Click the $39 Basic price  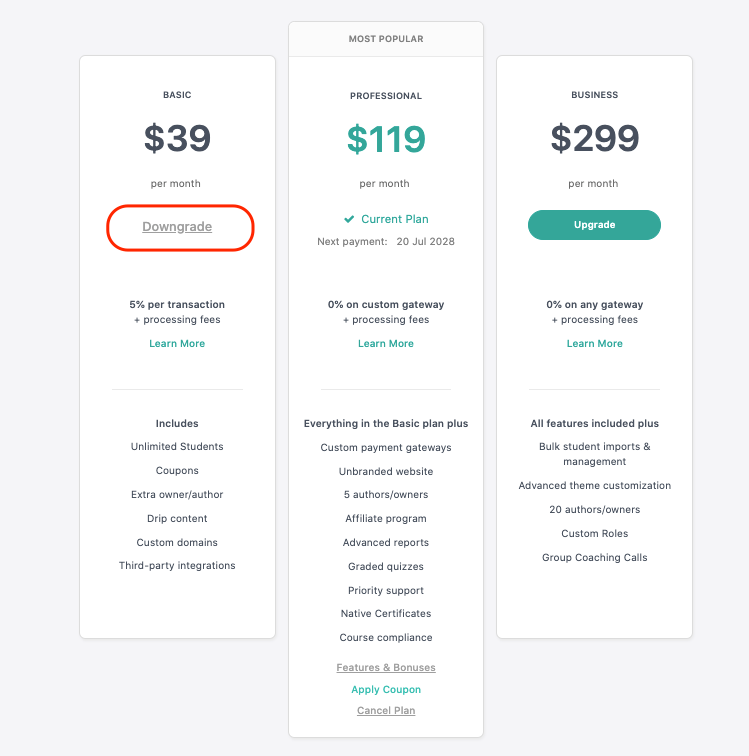pyautogui.click(x=177, y=138)
